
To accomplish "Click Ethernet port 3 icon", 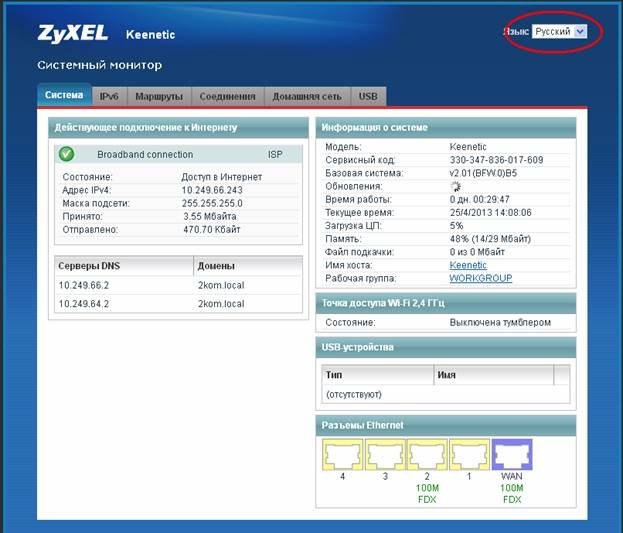I will click(x=385, y=456).
